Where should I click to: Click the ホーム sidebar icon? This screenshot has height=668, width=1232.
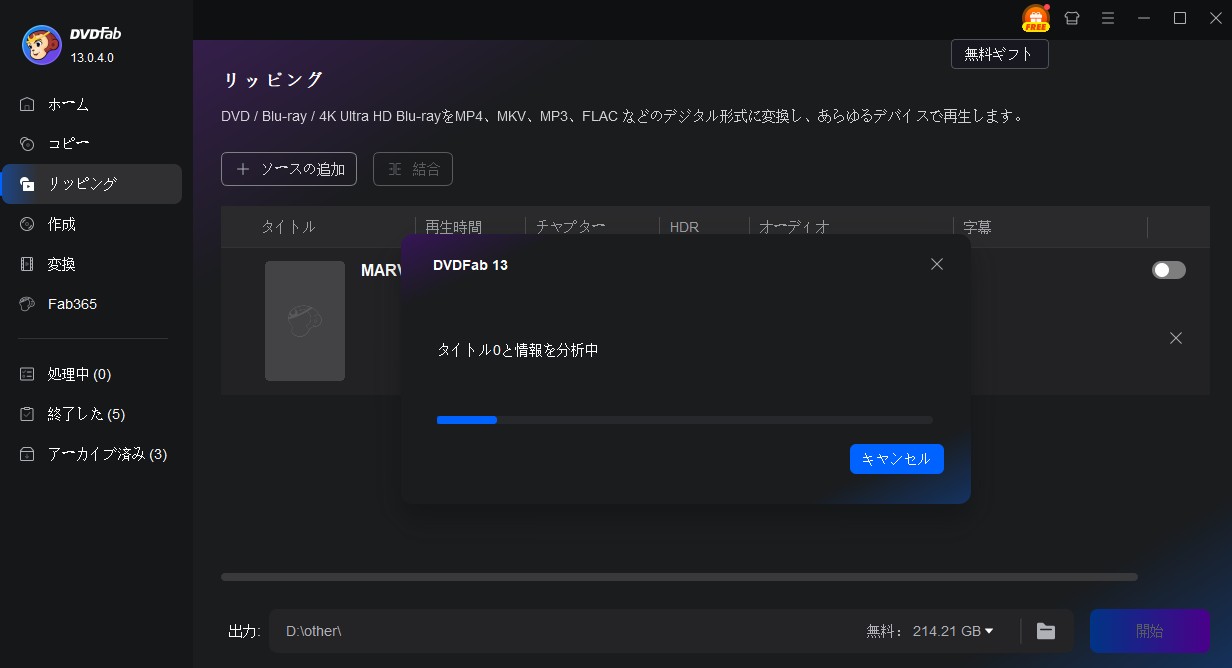[x=27, y=104]
